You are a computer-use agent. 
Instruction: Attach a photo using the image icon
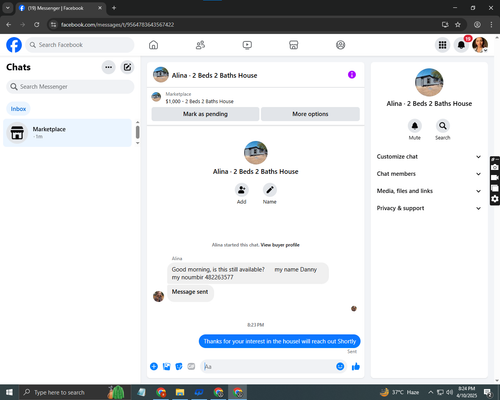click(x=166, y=367)
